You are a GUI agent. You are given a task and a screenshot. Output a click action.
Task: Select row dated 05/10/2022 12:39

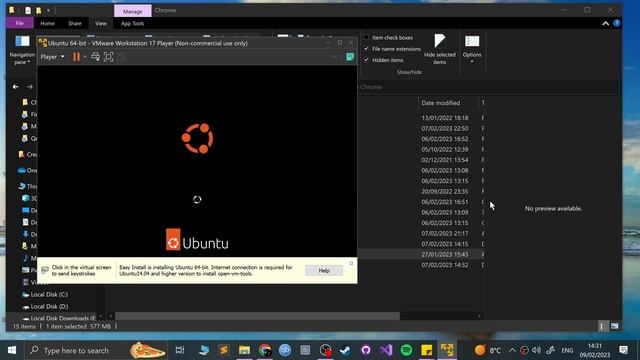[x=445, y=149]
